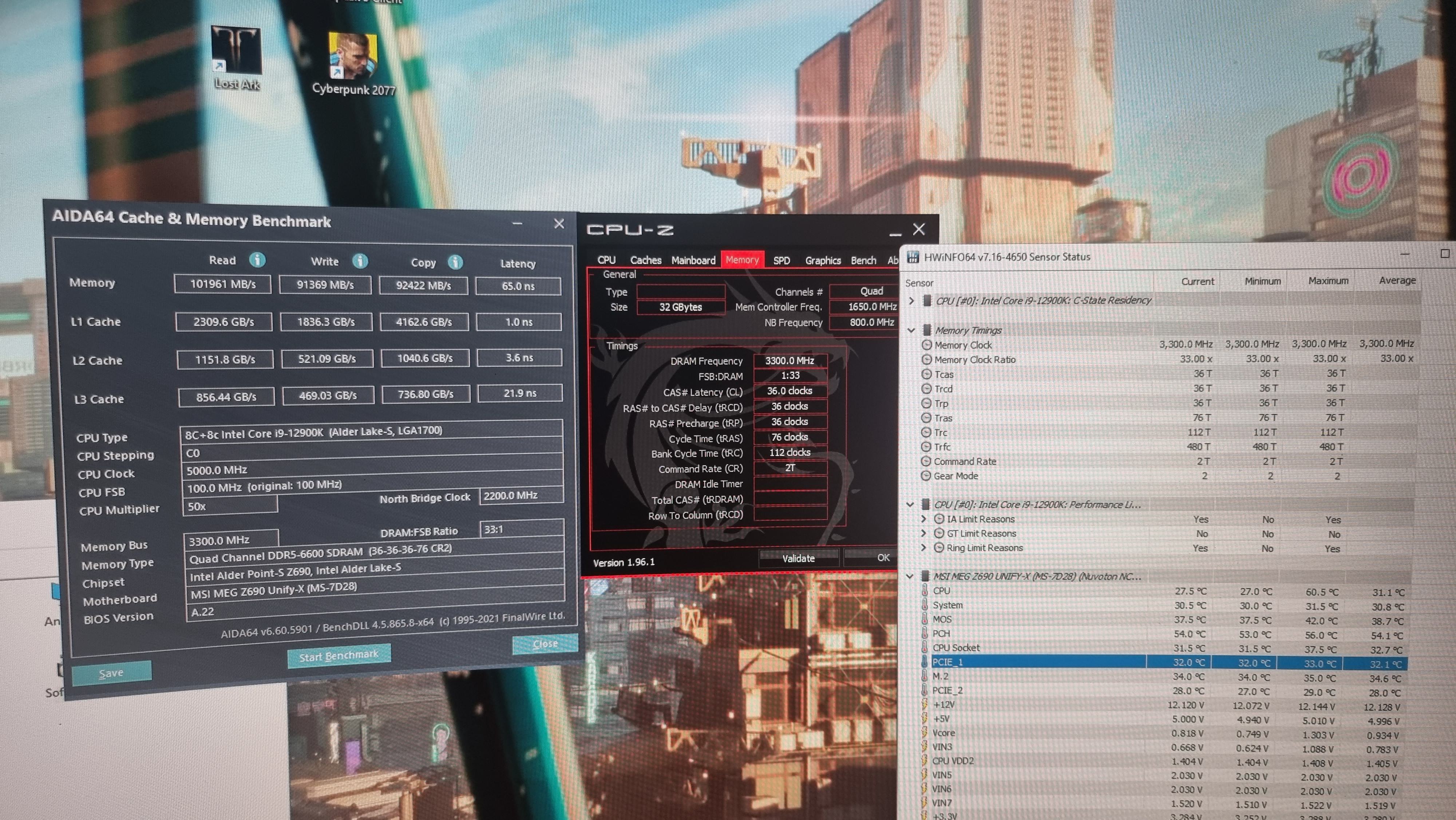Click the Gear Mode sensor icon
The height and width of the screenshot is (820, 1456).
click(x=926, y=476)
